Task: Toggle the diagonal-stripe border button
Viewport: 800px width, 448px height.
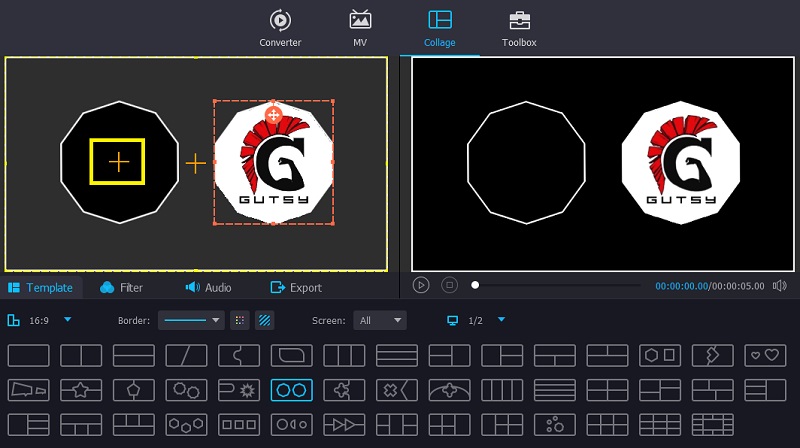Action: [265, 321]
